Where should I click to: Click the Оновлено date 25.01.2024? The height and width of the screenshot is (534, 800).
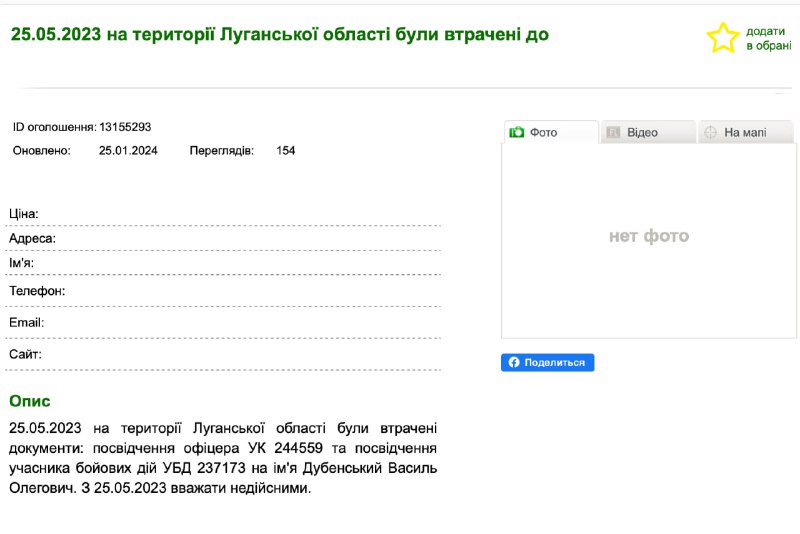click(128, 150)
